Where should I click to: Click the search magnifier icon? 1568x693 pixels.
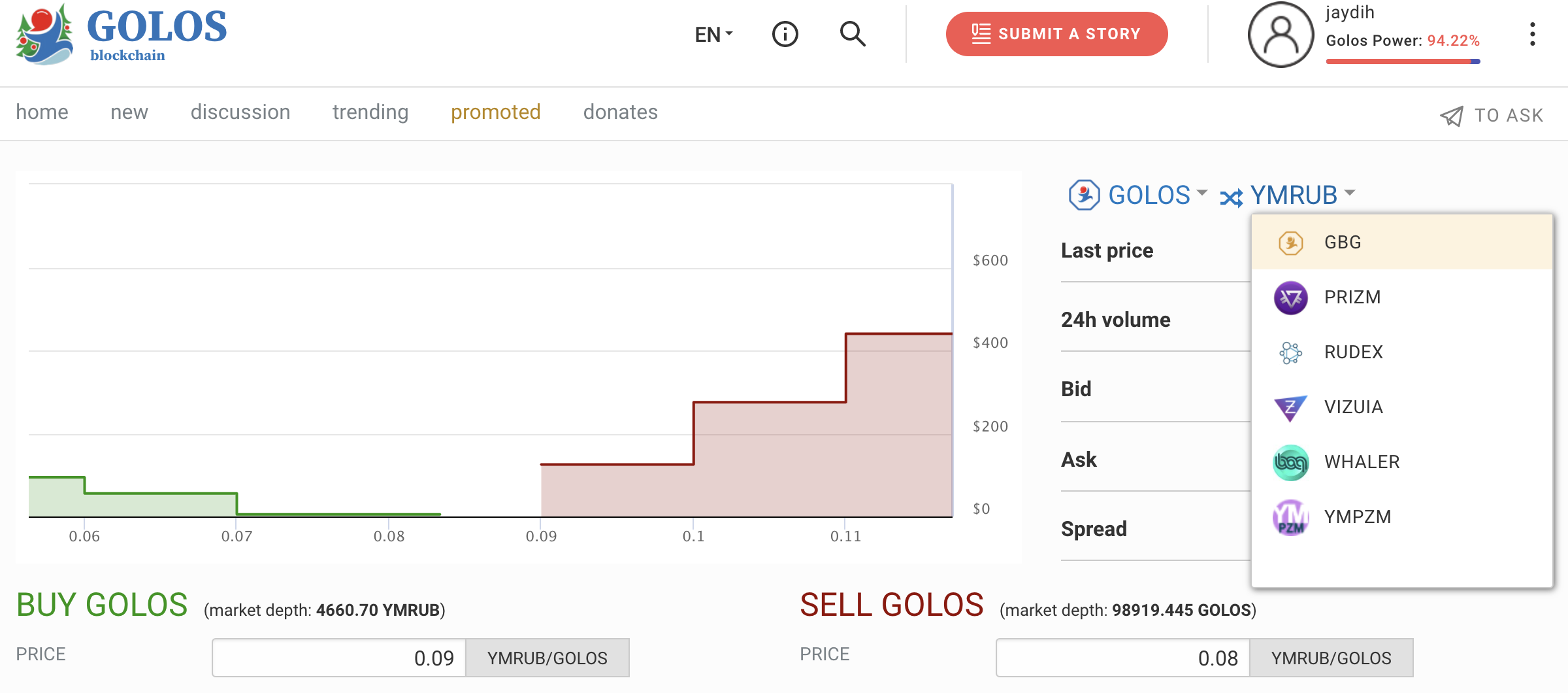[x=852, y=34]
